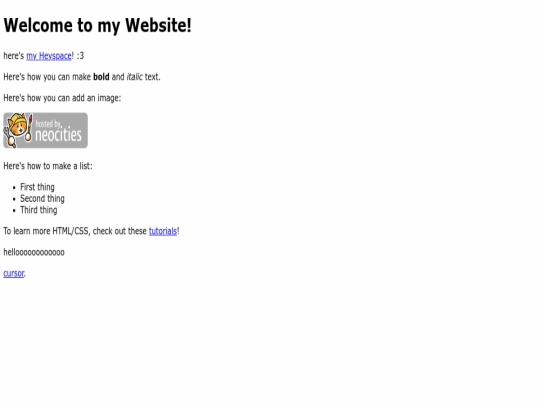Viewport: 540px width, 405px height.
Task: Click the "hosted by" text on the badge
Action: click(48, 124)
